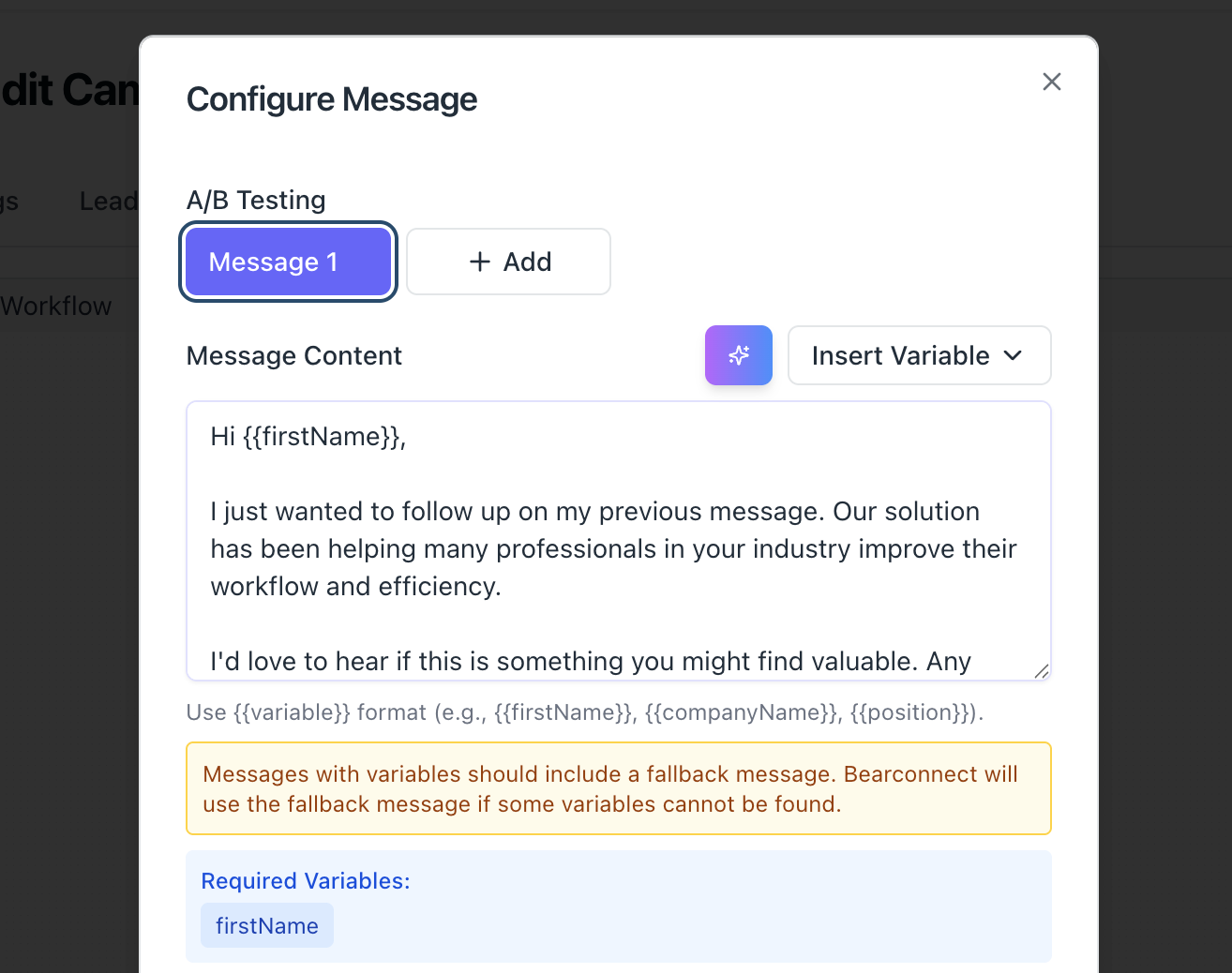
Task: Close the Configure Message dialog
Action: 1051,82
